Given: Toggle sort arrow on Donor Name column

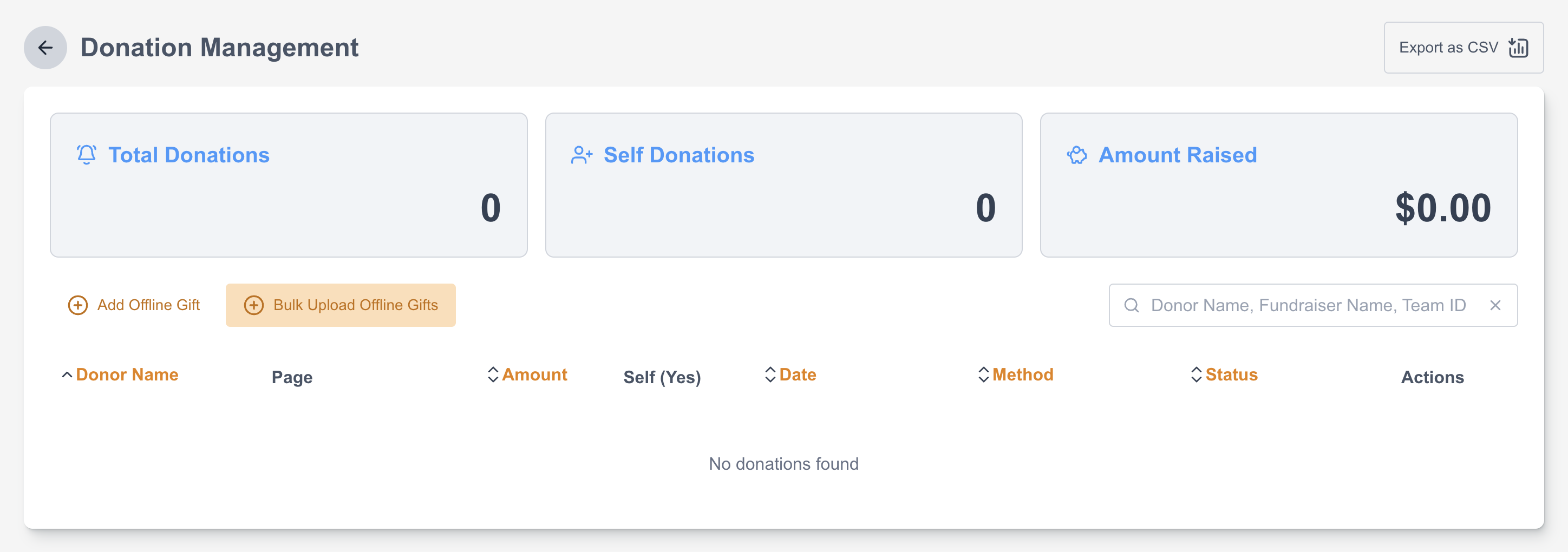Looking at the screenshot, I should click(x=67, y=375).
